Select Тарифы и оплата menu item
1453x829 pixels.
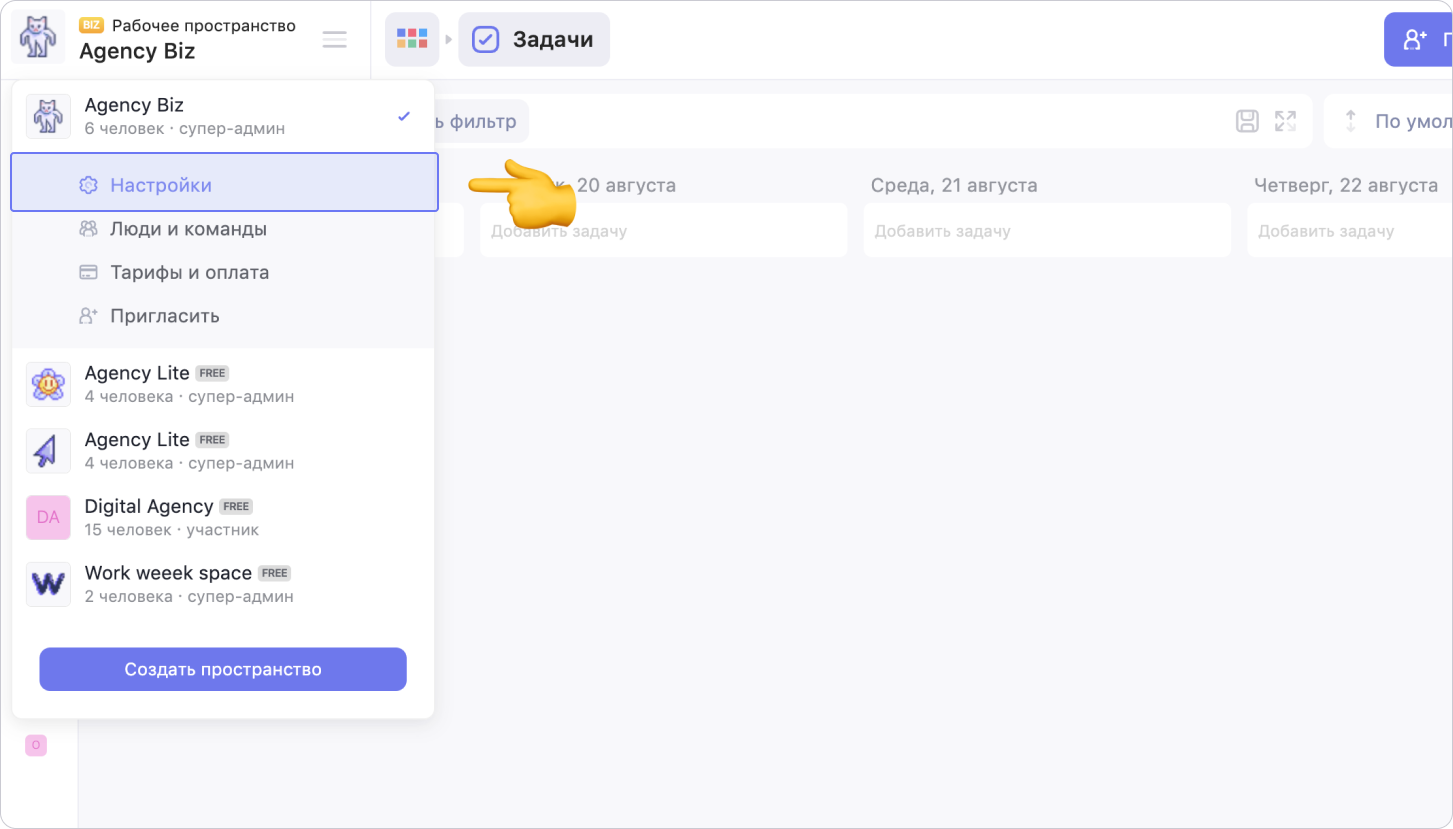[x=189, y=272]
